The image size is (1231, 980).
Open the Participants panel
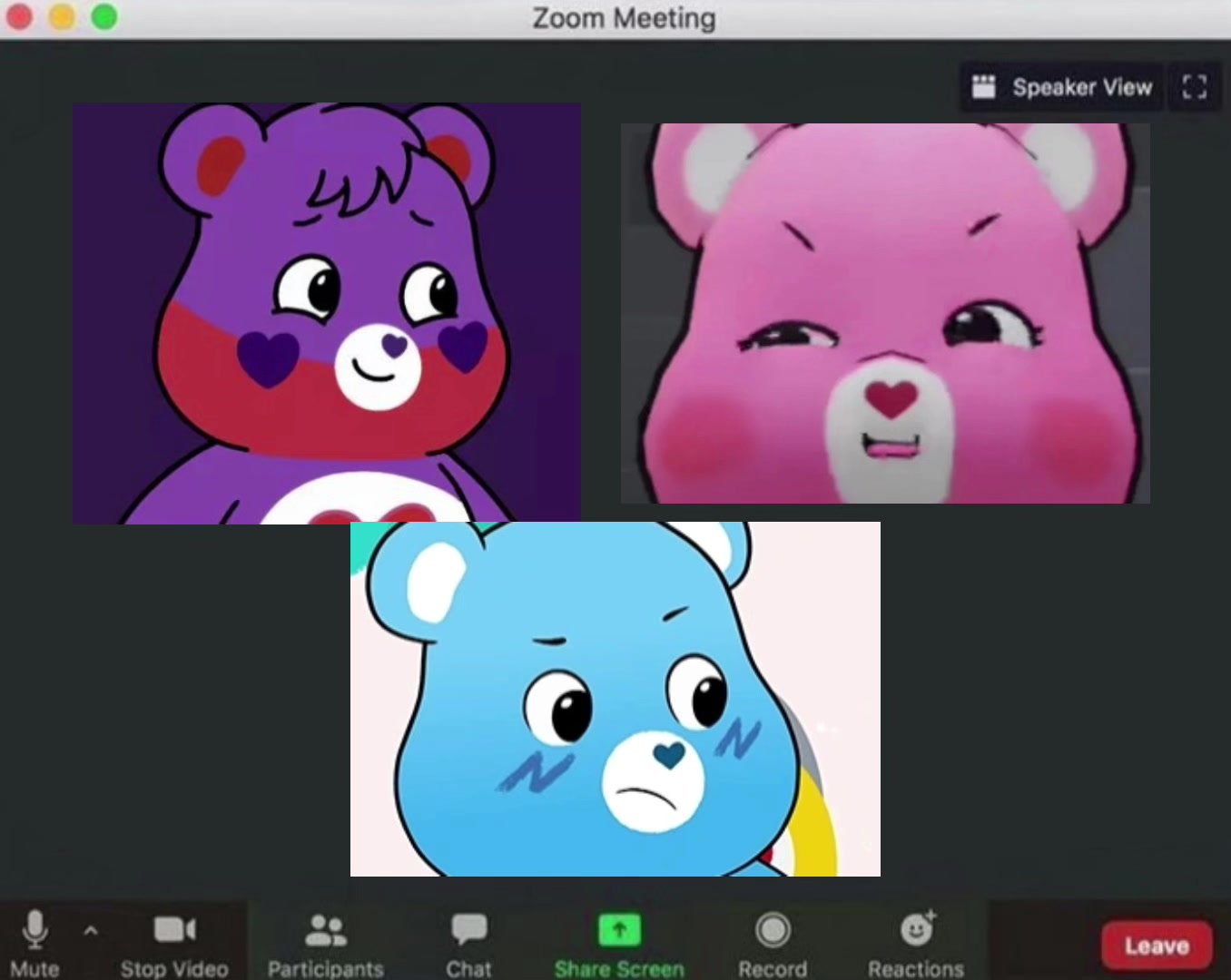point(325,944)
